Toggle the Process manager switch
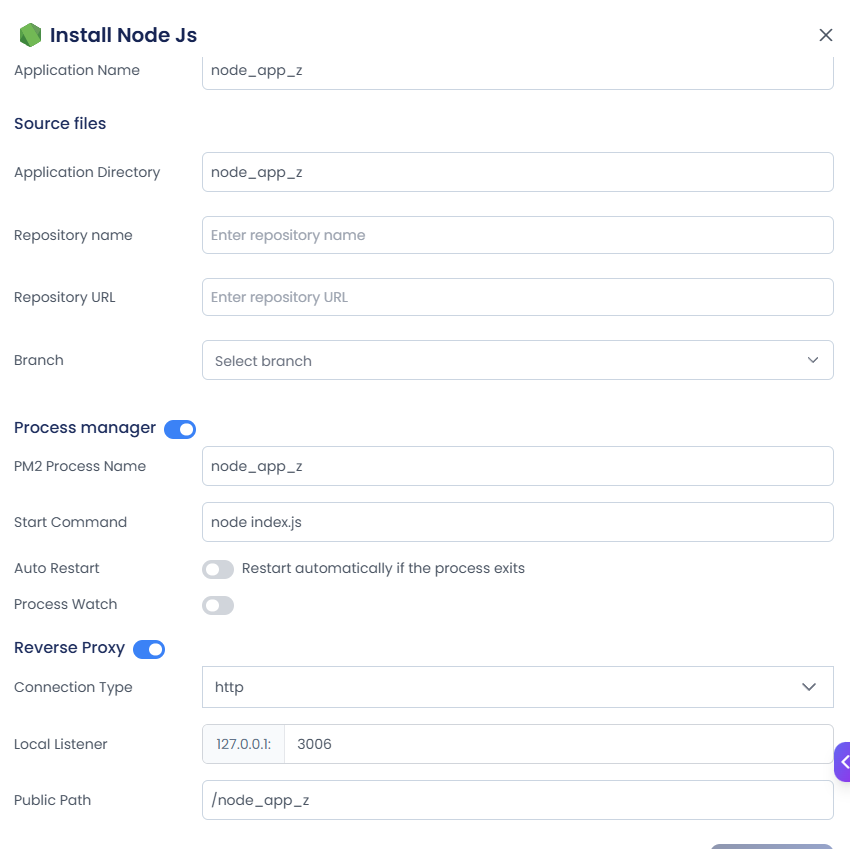850x849 pixels. click(x=180, y=429)
